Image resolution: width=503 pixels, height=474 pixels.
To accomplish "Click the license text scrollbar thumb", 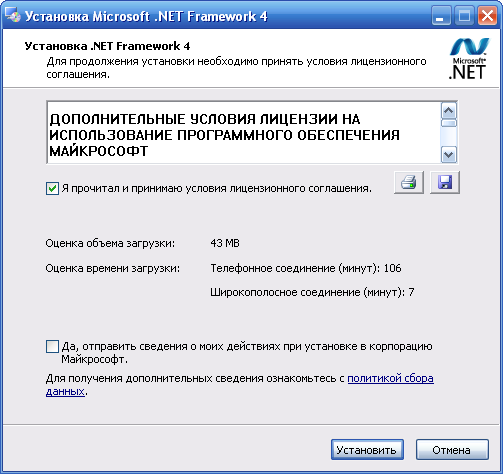I will point(449,123).
